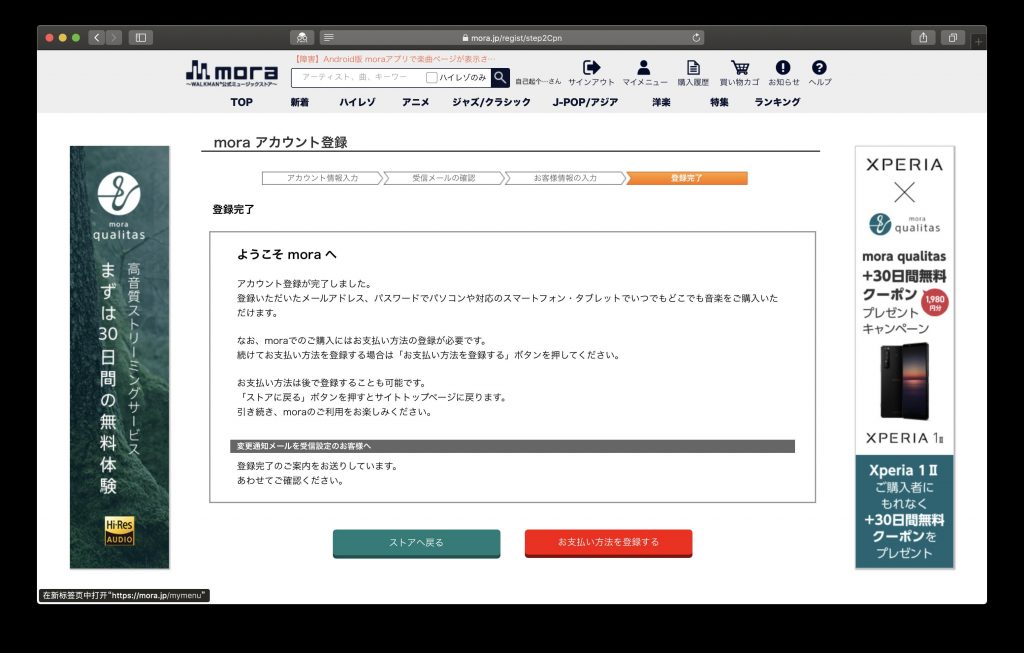Go back with Safari back arrow
1024x653 pixels.
point(97,38)
